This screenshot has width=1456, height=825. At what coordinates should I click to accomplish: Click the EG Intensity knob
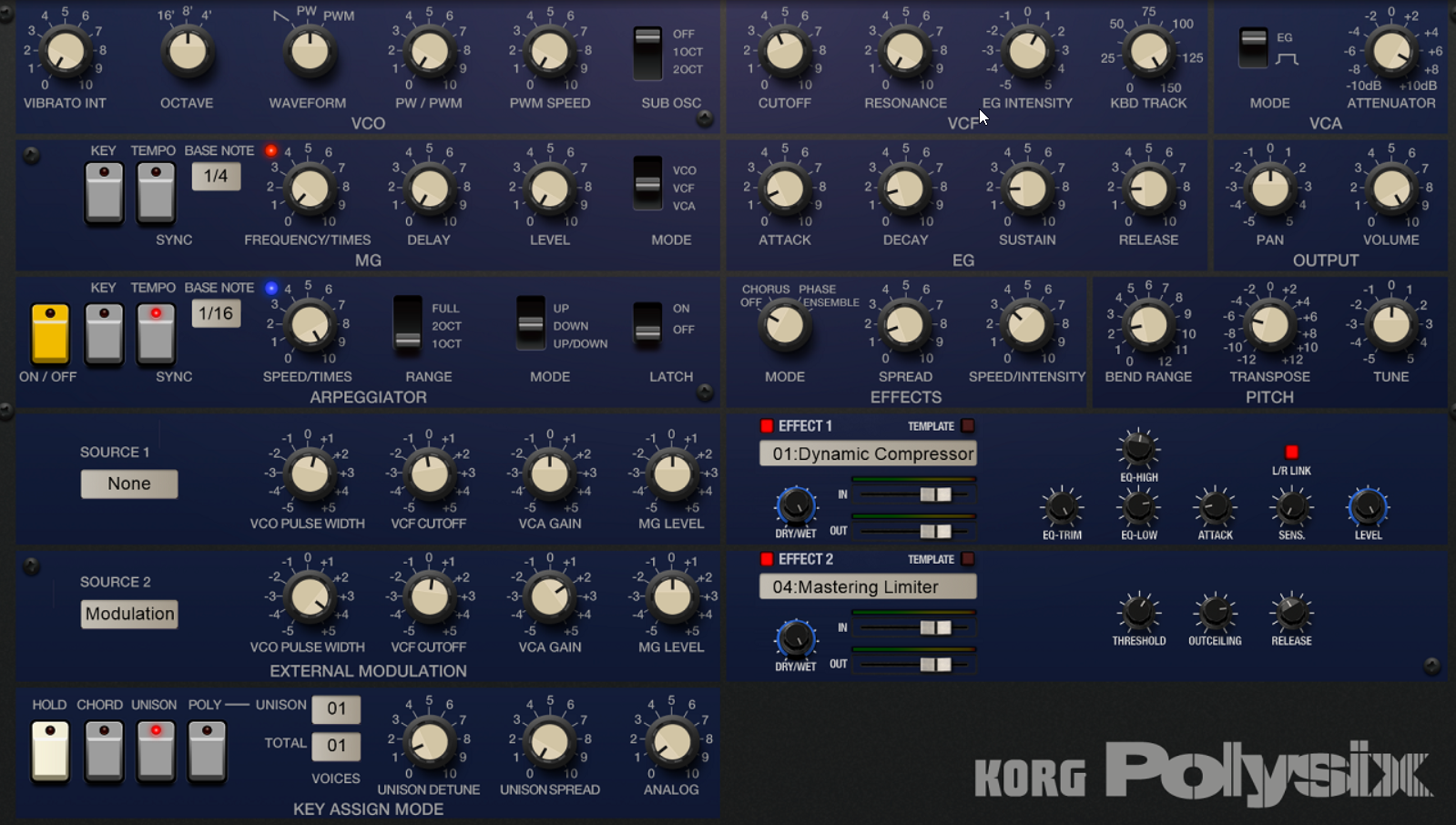coord(1028,52)
